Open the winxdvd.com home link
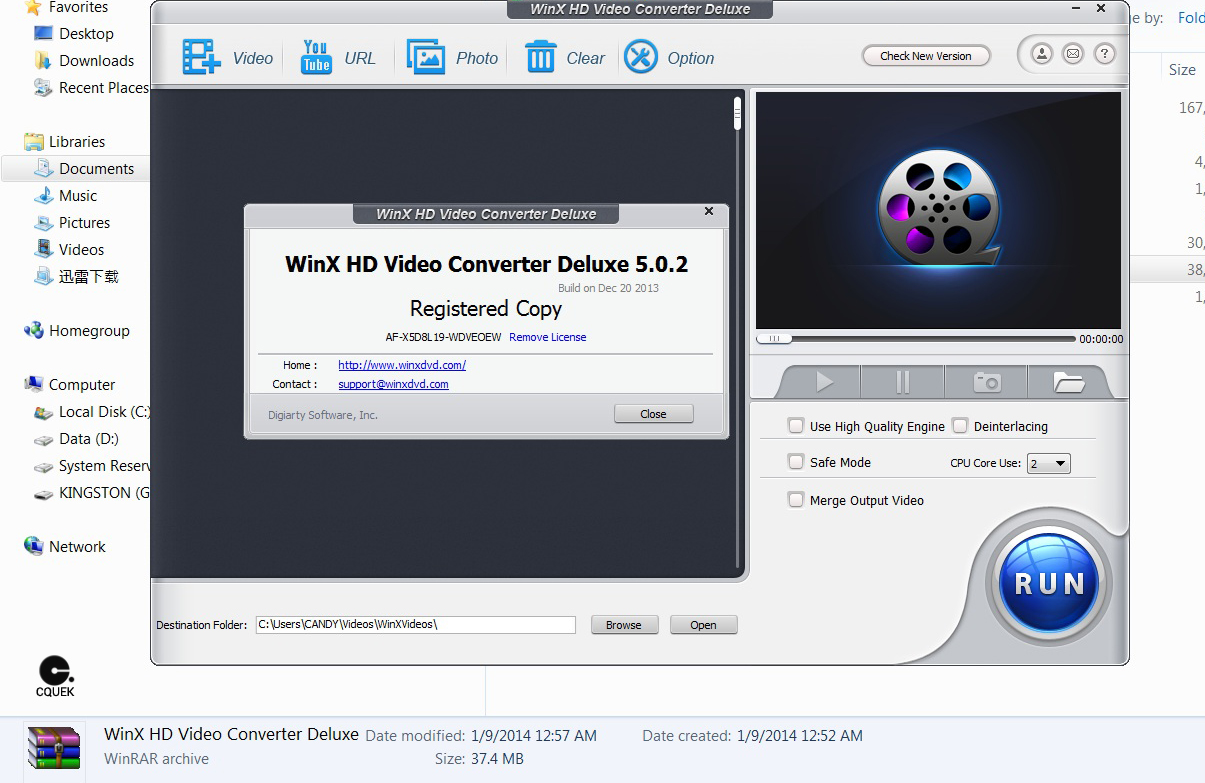Image resolution: width=1205 pixels, height=783 pixels. 402,365
